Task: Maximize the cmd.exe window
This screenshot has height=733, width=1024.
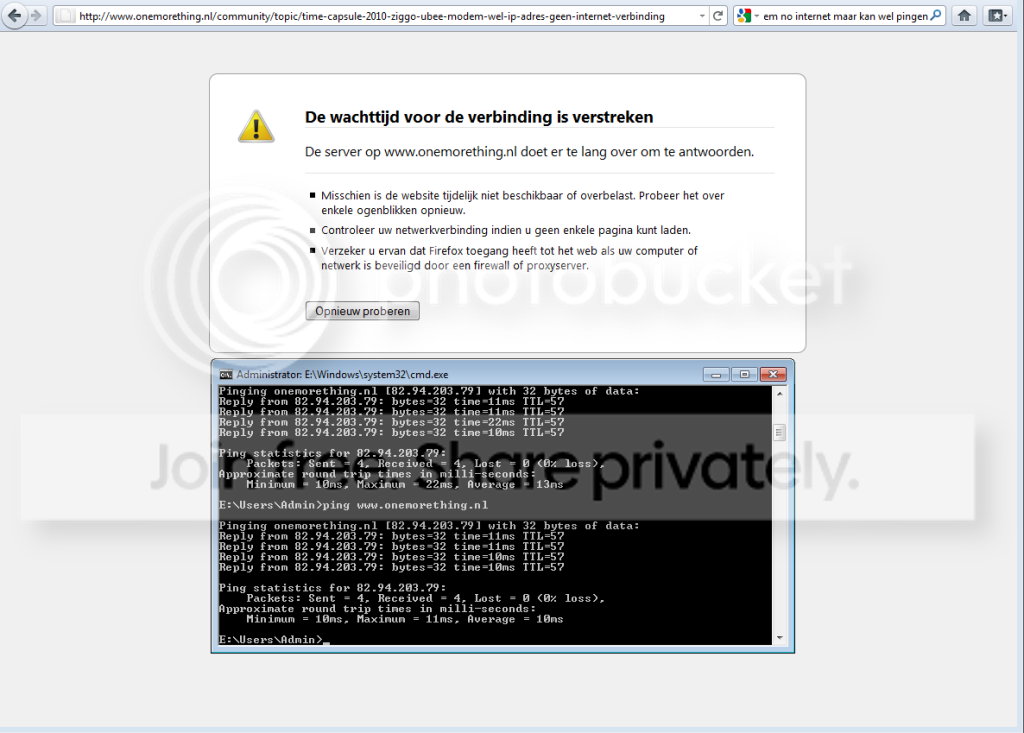Action: [744, 373]
